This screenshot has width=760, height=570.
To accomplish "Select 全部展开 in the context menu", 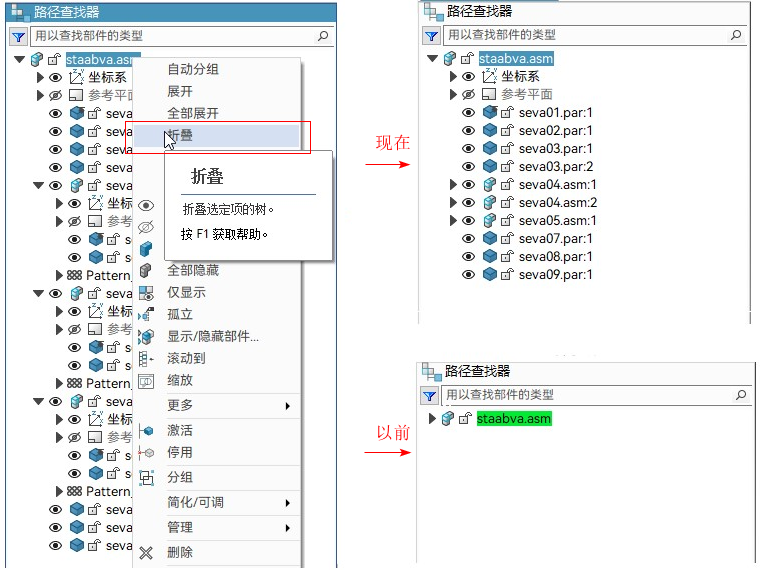I will [192, 113].
